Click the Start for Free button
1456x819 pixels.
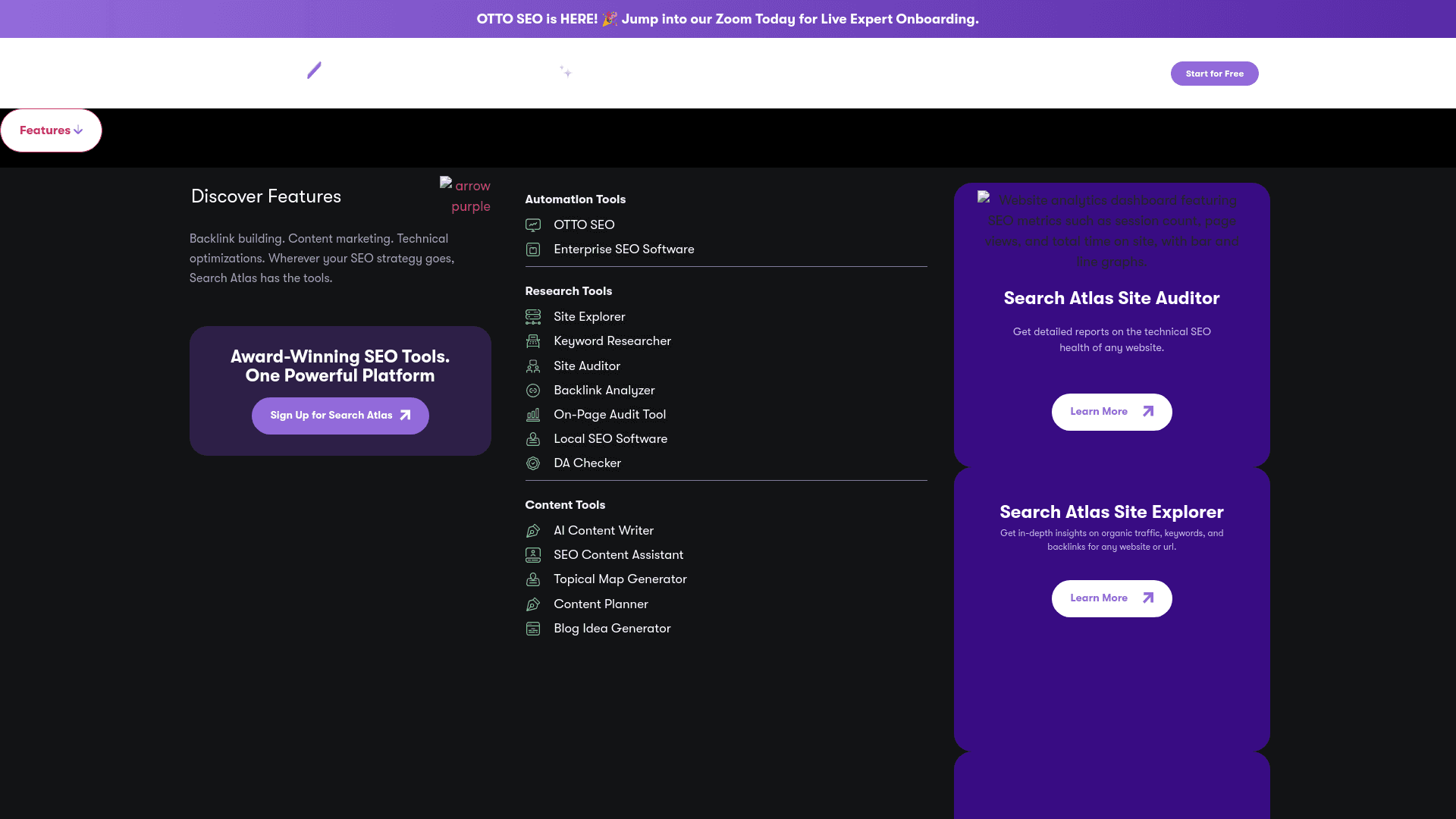tap(1214, 74)
